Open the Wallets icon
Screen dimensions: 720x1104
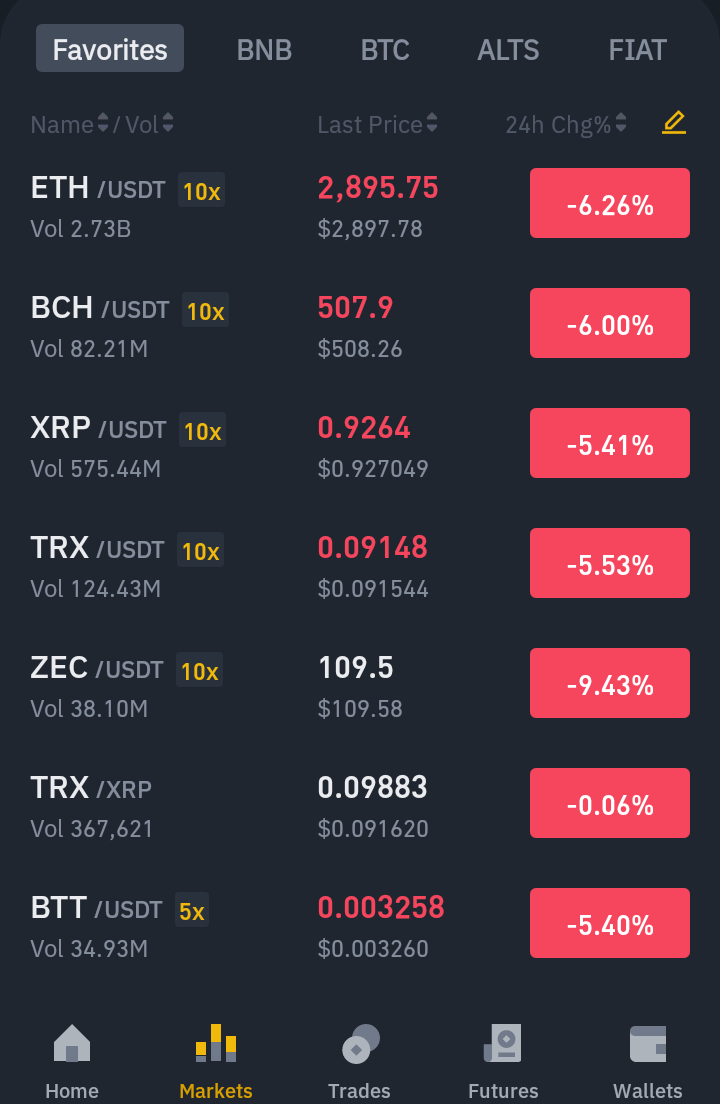point(648,1043)
